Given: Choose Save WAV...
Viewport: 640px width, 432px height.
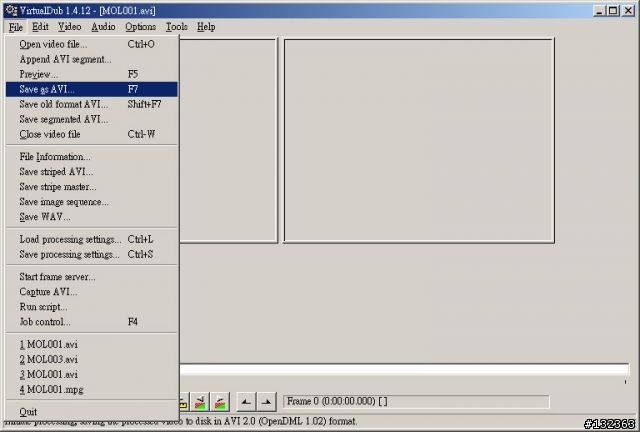Looking at the screenshot, I should (92, 217).
